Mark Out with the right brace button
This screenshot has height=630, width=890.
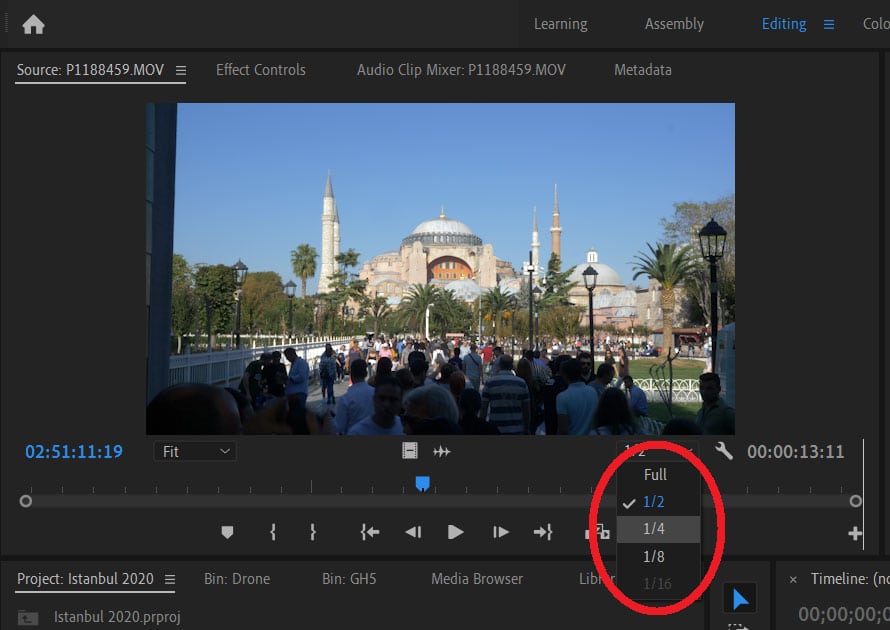pos(313,532)
